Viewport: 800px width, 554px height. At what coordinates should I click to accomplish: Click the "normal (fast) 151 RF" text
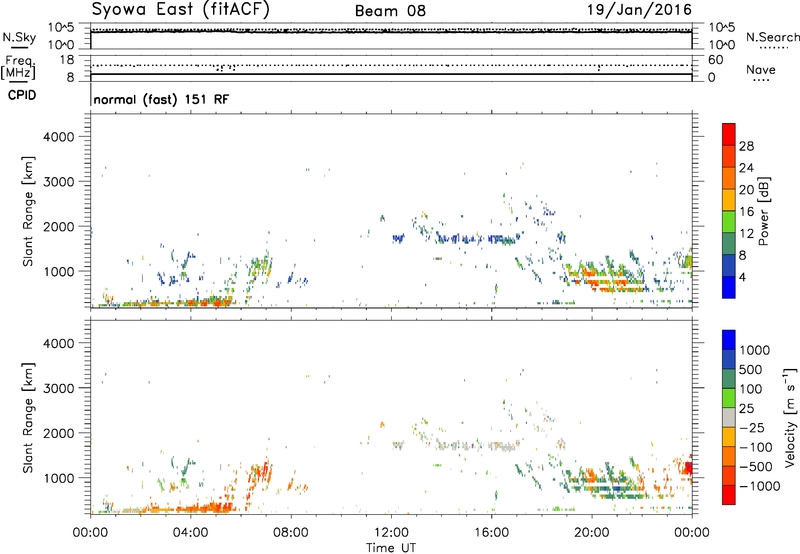coord(161,99)
